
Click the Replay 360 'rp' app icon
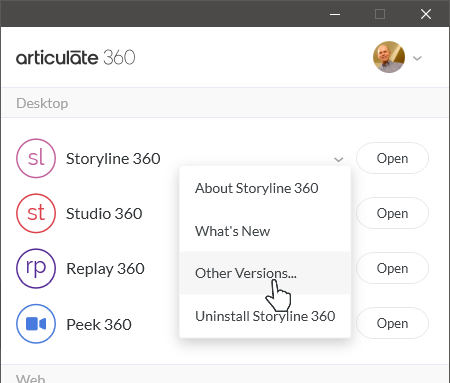(36, 268)
